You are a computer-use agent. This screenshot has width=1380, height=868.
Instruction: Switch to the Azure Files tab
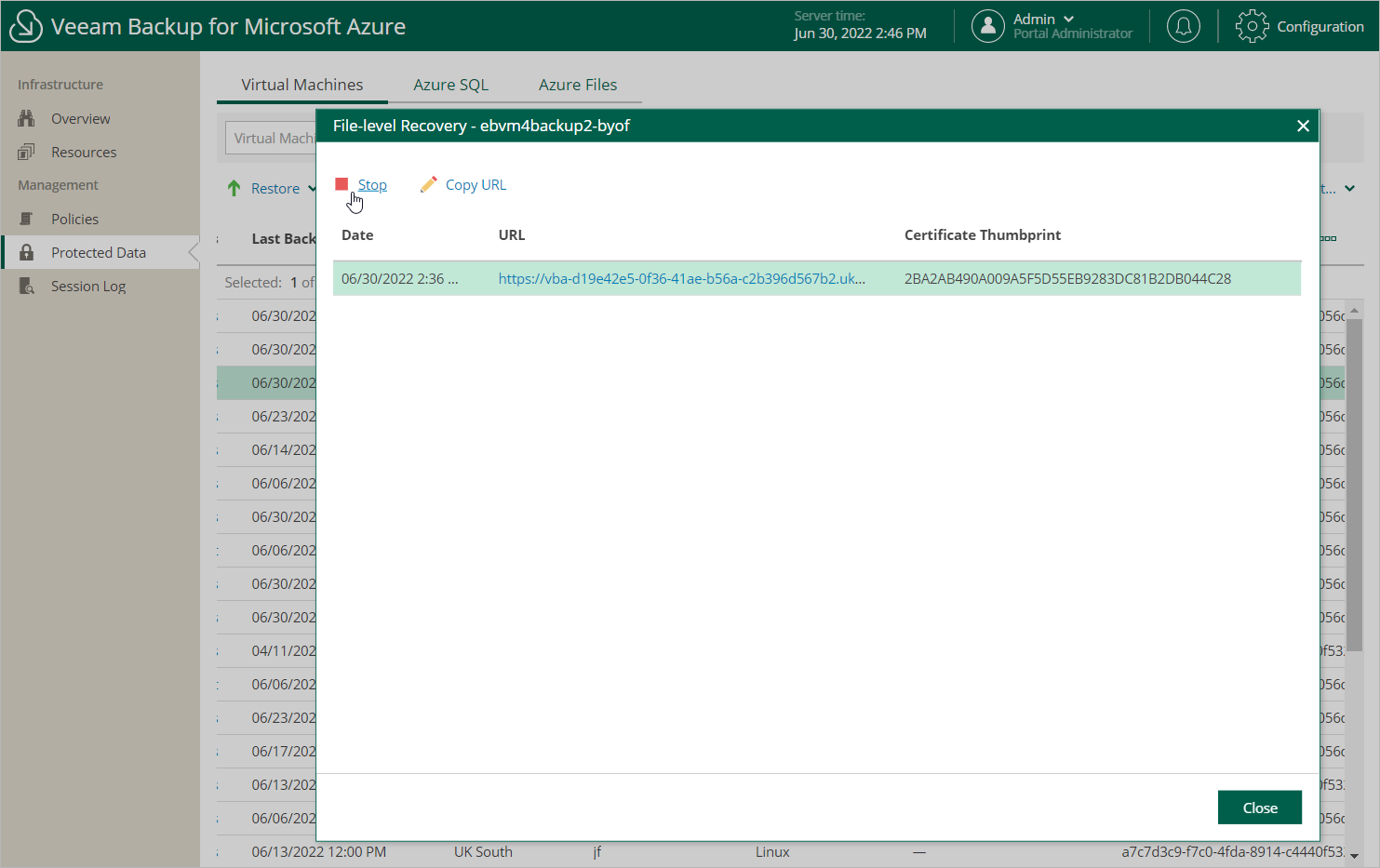coord(577,85)
